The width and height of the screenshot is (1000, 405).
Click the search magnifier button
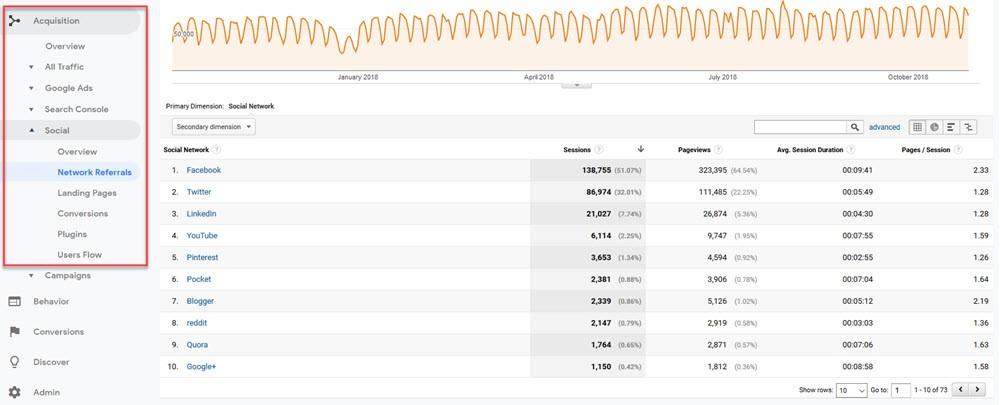point(855,127)
